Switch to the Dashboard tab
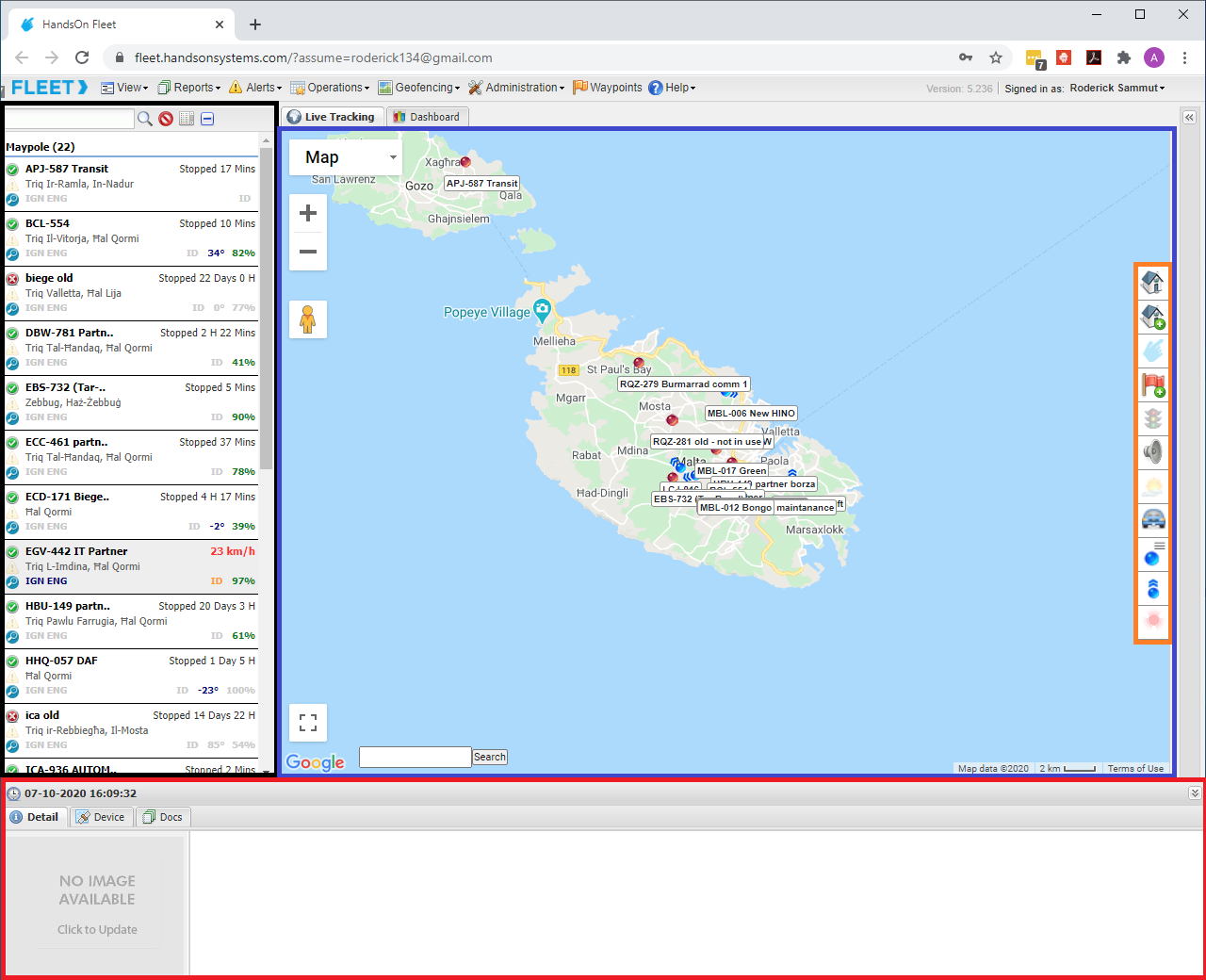1206x980 pixels. tap(427, 117)
